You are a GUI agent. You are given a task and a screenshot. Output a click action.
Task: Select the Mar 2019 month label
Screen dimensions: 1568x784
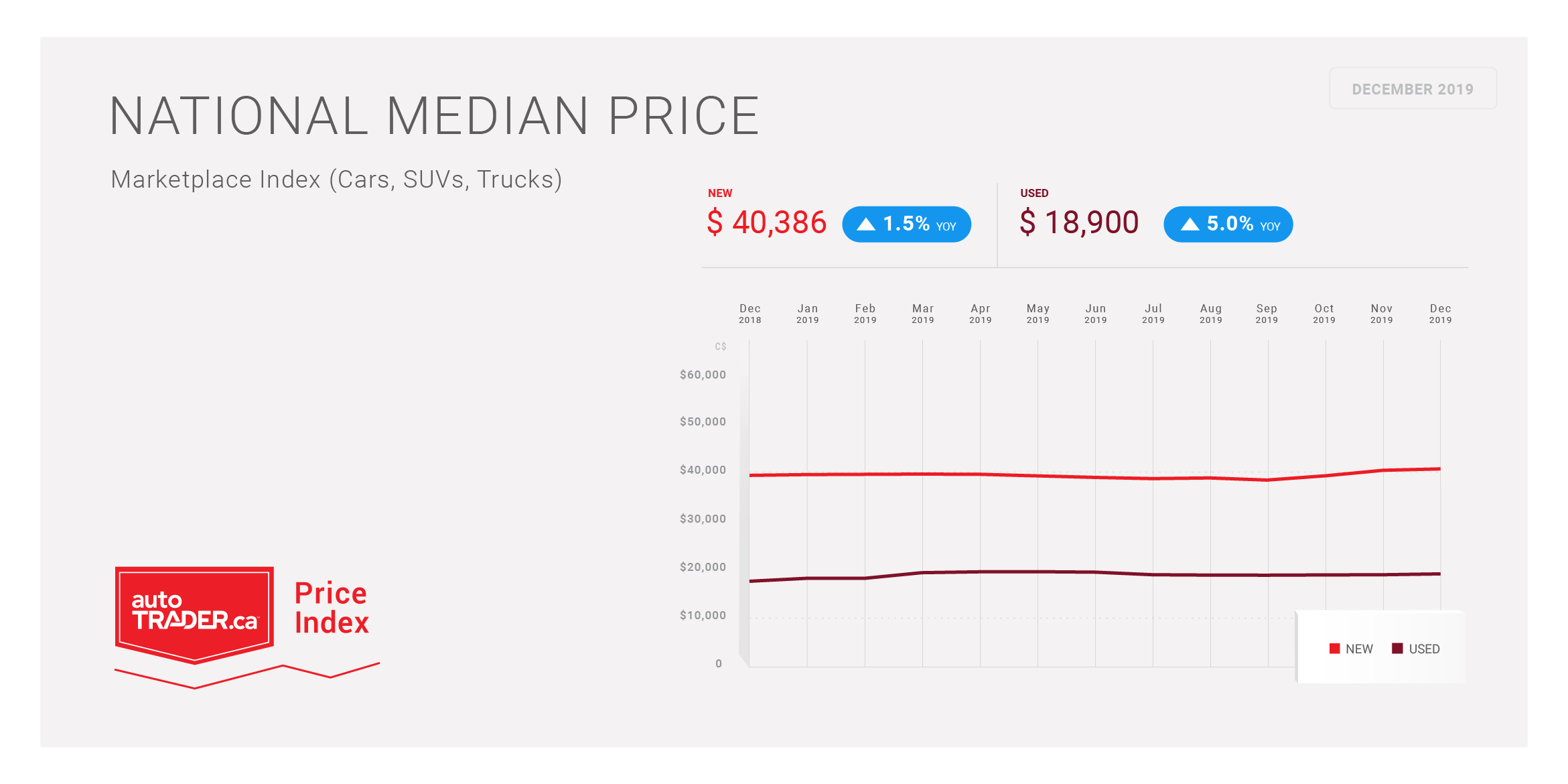(922, 314)
